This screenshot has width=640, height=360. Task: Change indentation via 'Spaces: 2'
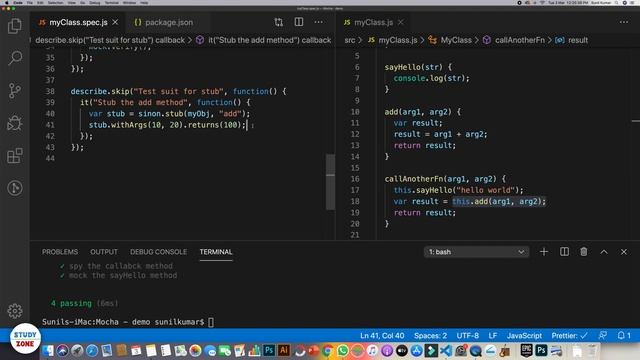click(430, 336)
